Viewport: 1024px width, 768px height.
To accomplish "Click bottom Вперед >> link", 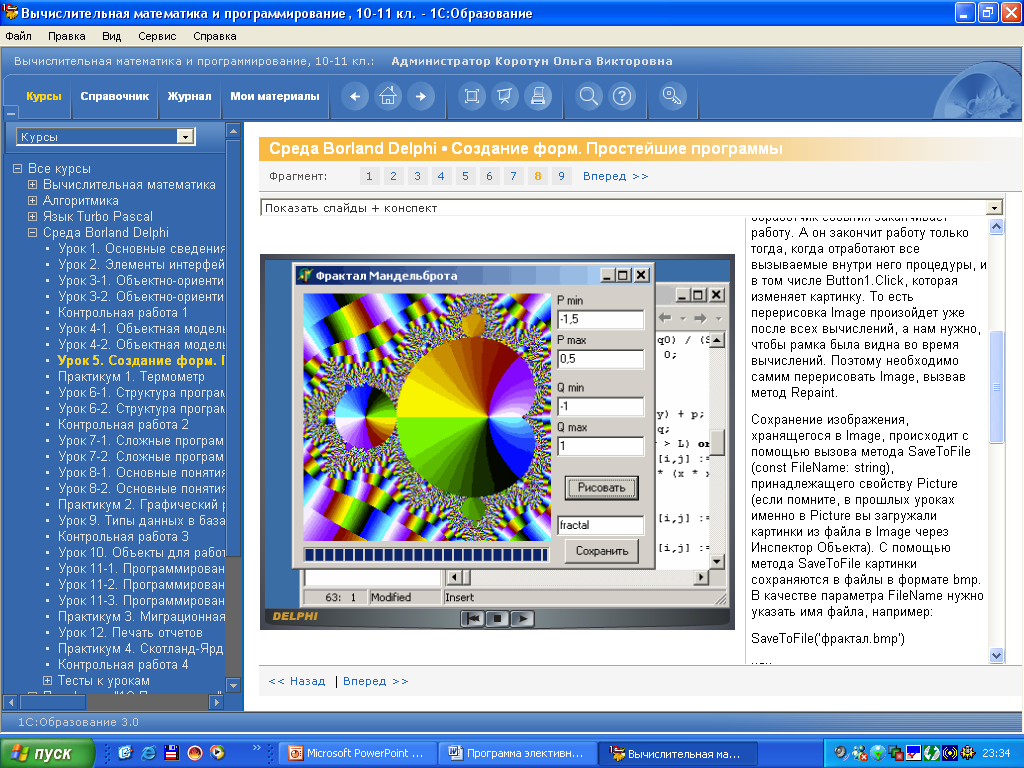I will click(x=376, y=681).
